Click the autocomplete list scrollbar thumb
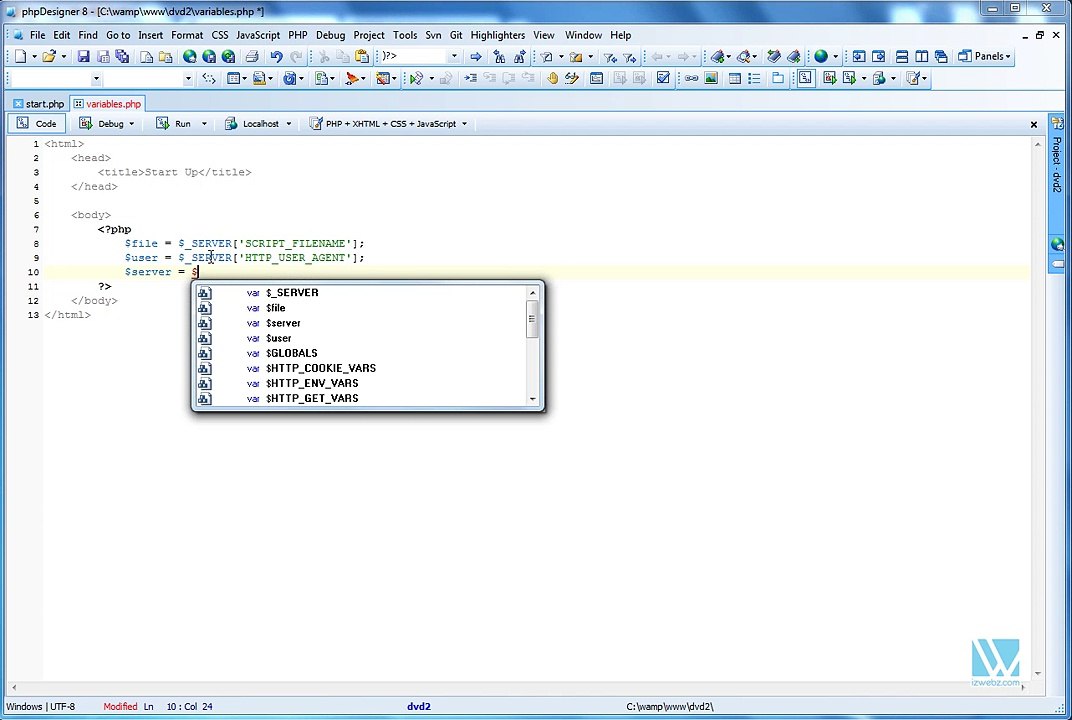This screenshot has height=720, width=1072. click(x=532, y=319)
